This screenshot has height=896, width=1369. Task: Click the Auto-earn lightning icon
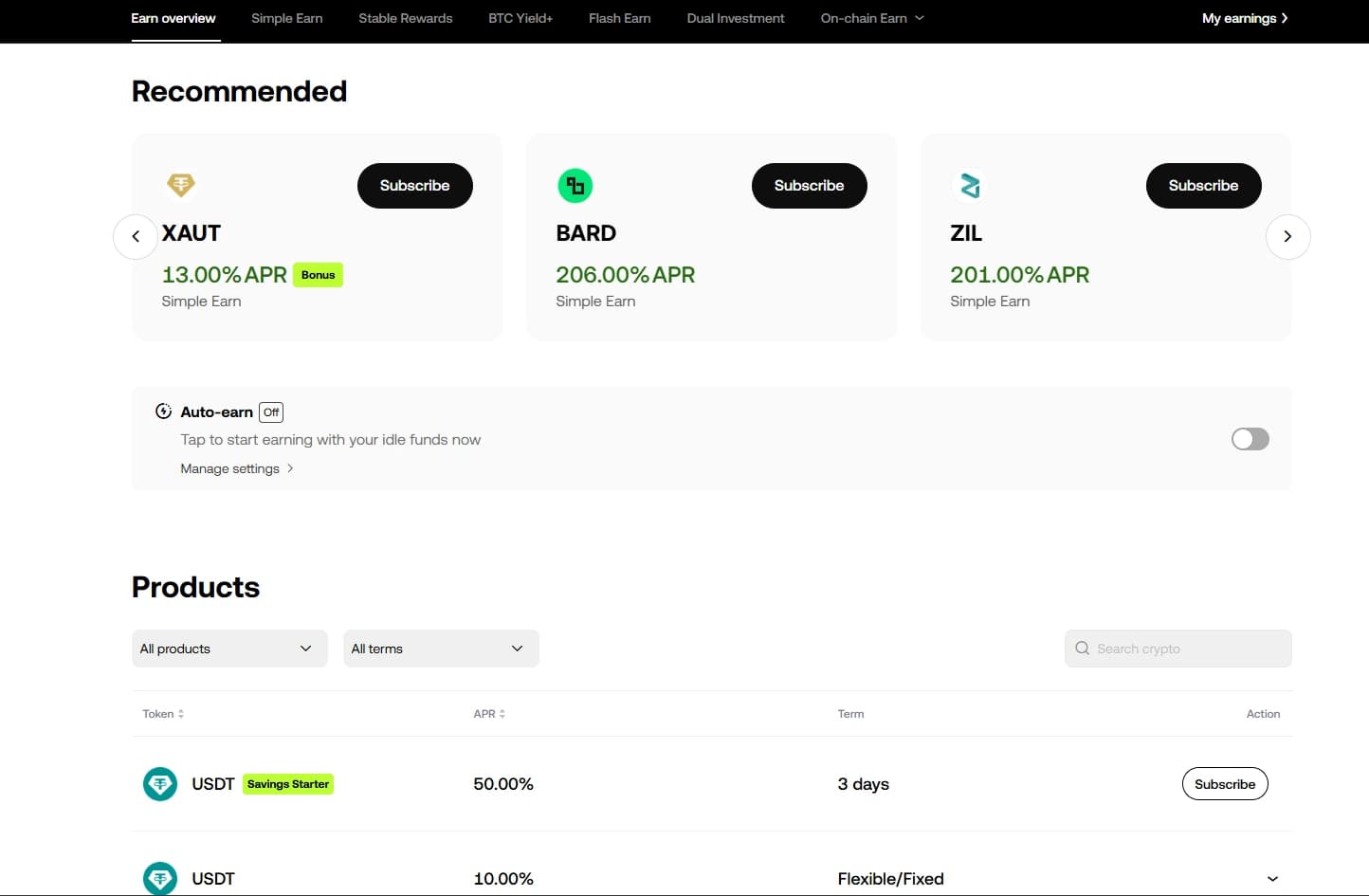(163, 411)
